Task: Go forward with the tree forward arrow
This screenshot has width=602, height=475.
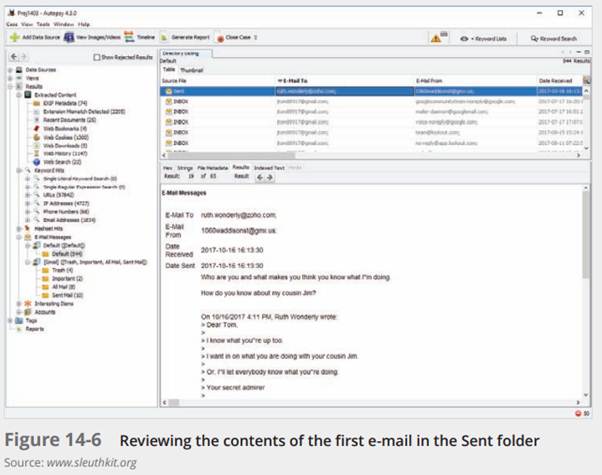Action: [x=23, y=57]
